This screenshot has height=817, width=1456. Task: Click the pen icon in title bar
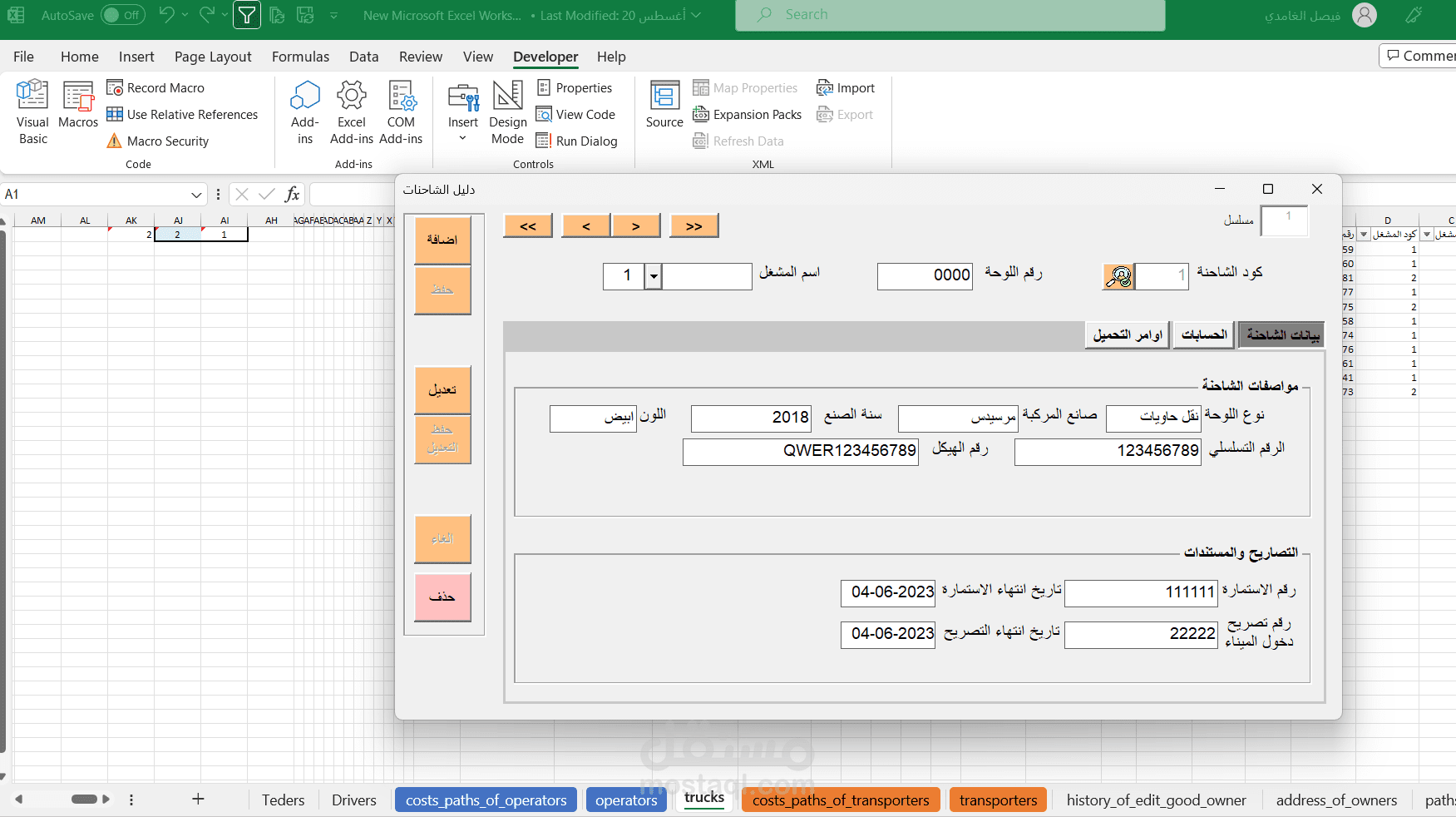click(1414, 15)
